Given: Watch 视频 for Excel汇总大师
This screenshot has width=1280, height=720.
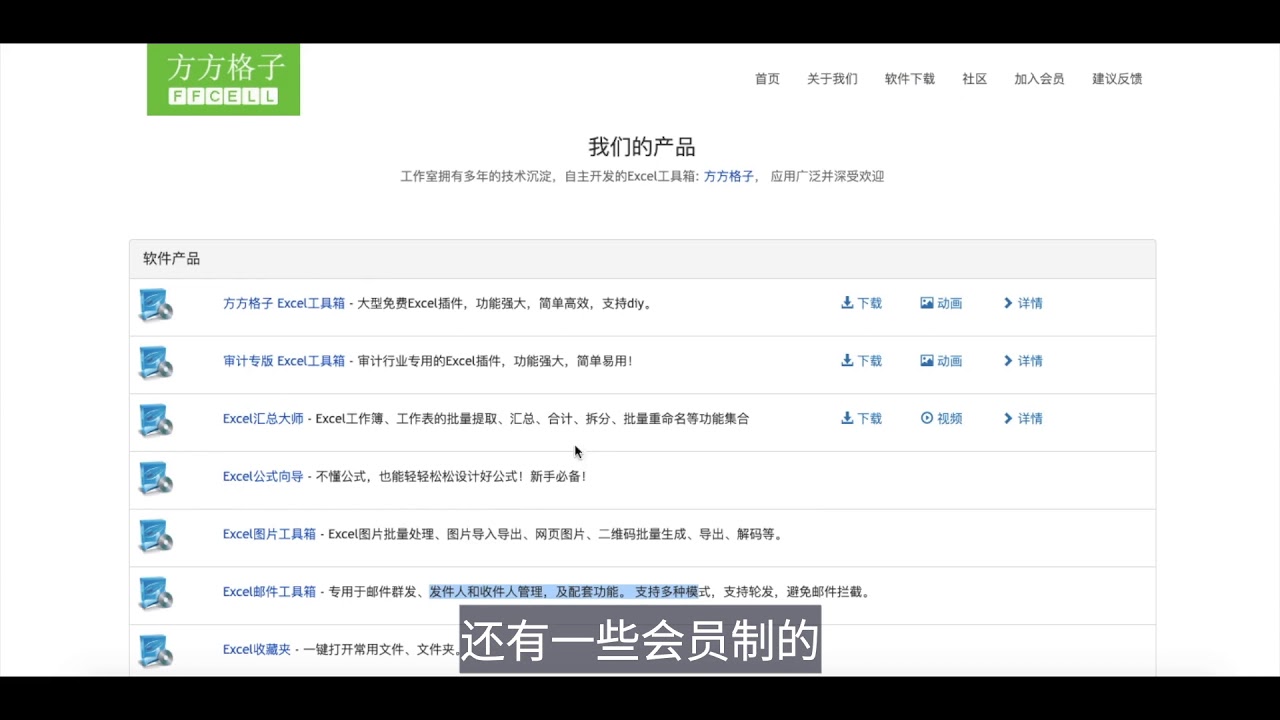Looking at the screenshot, I should (941, 419).
